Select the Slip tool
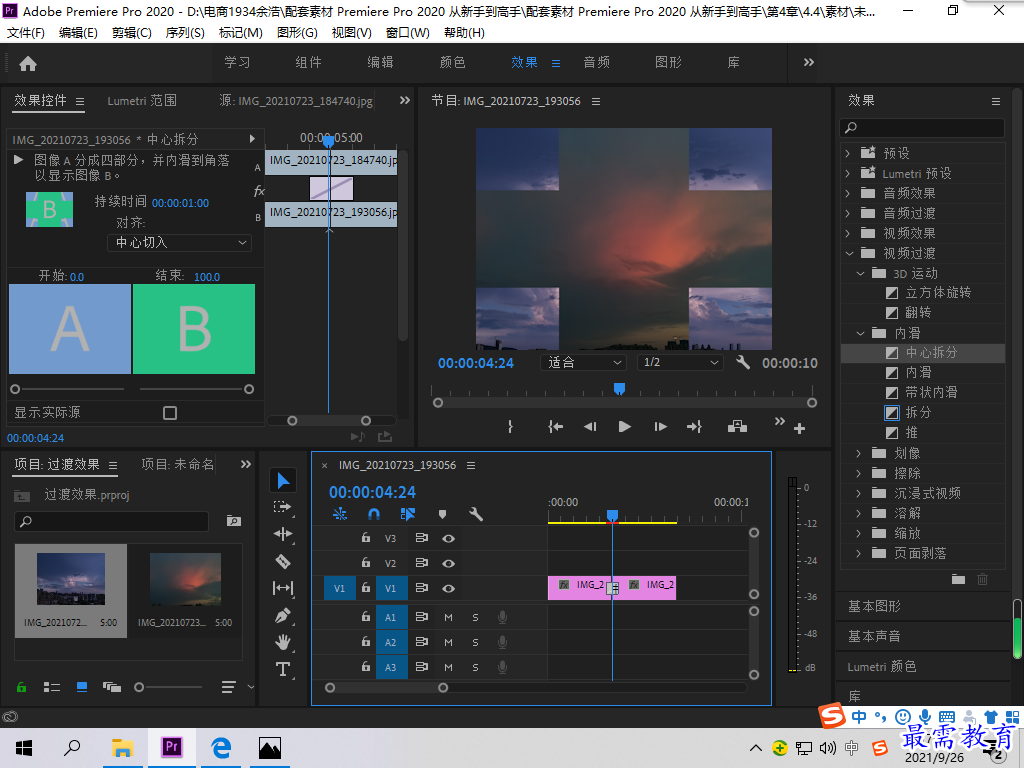1024x768 pixels. coord(283,588)
